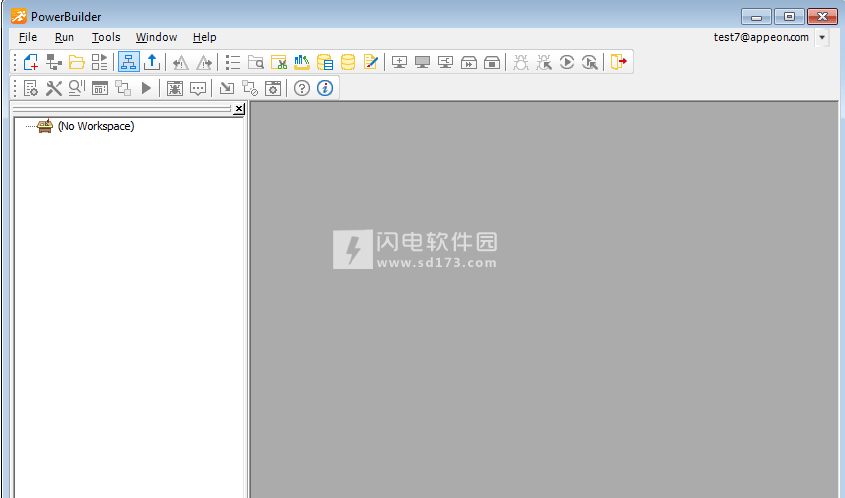
Task: Minimize the PowerBuilder window
Action: [756, 17]
